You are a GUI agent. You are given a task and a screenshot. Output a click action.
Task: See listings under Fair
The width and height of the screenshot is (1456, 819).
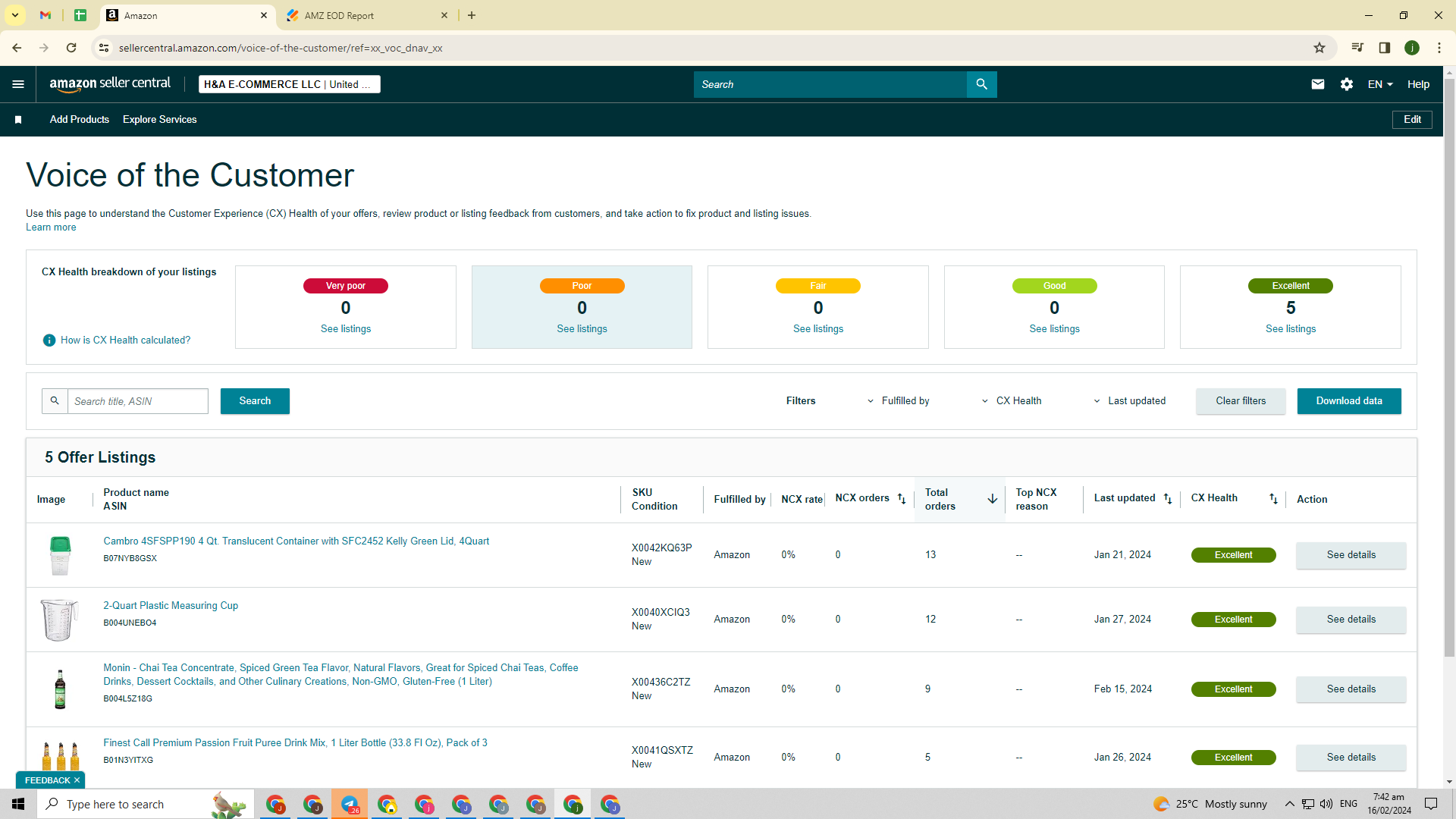(x=818, y=329)
